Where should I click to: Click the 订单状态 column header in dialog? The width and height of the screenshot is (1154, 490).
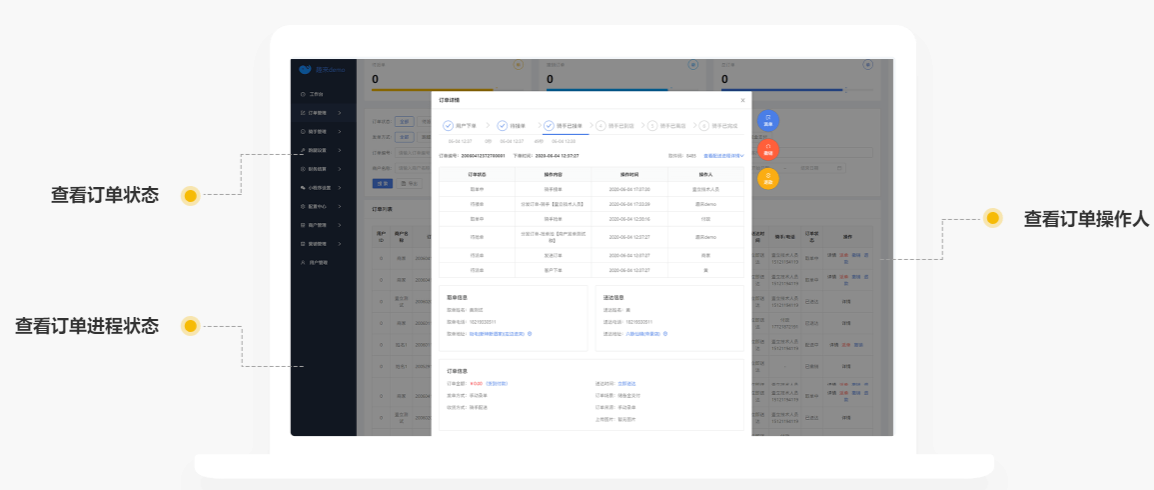point(477,174)
